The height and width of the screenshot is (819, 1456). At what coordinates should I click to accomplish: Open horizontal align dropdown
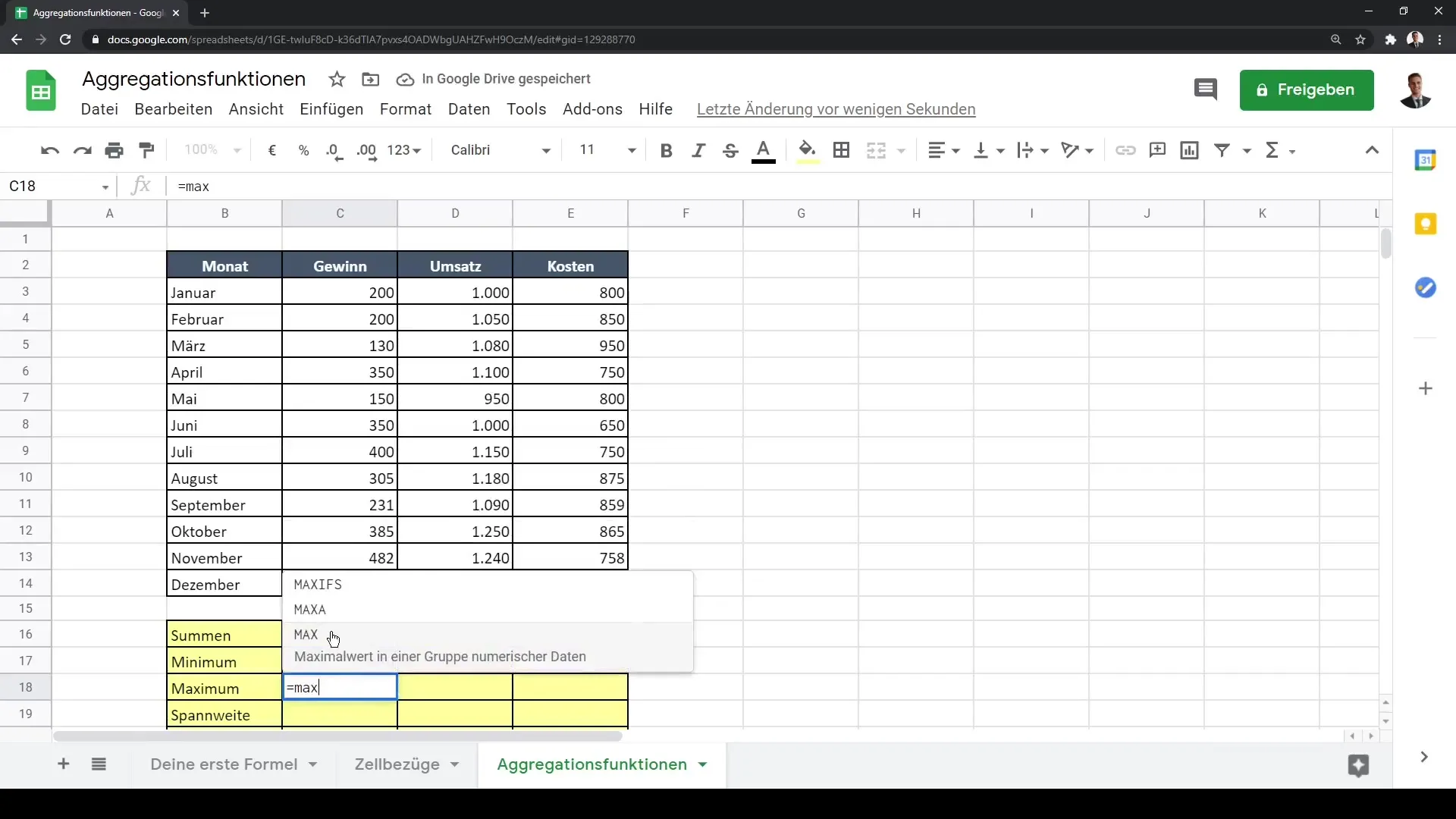point(944,150)
